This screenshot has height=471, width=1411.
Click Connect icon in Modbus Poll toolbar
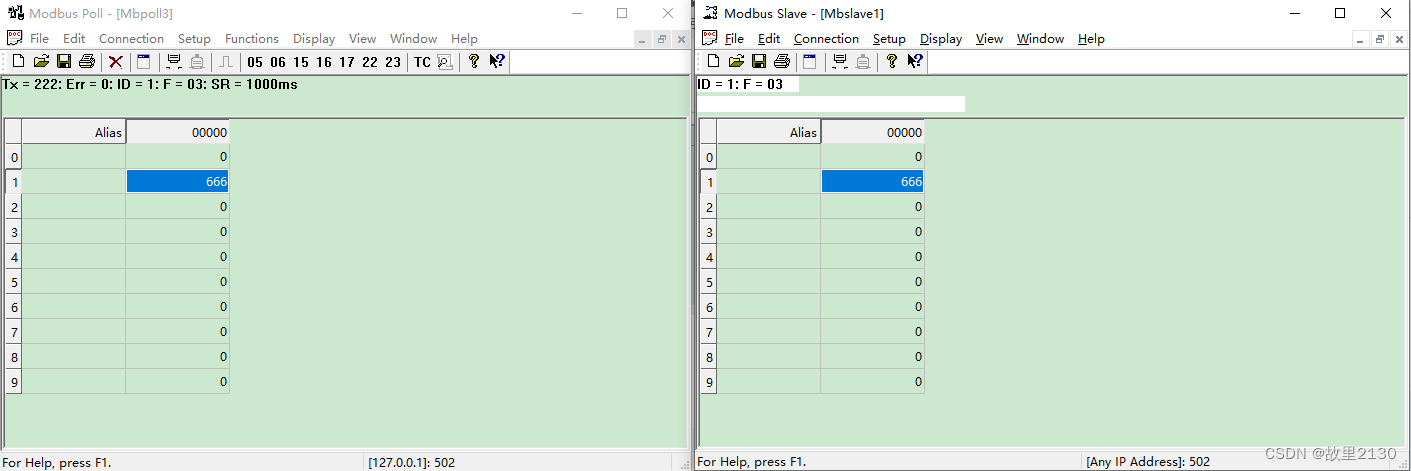[x=174, y=62]
